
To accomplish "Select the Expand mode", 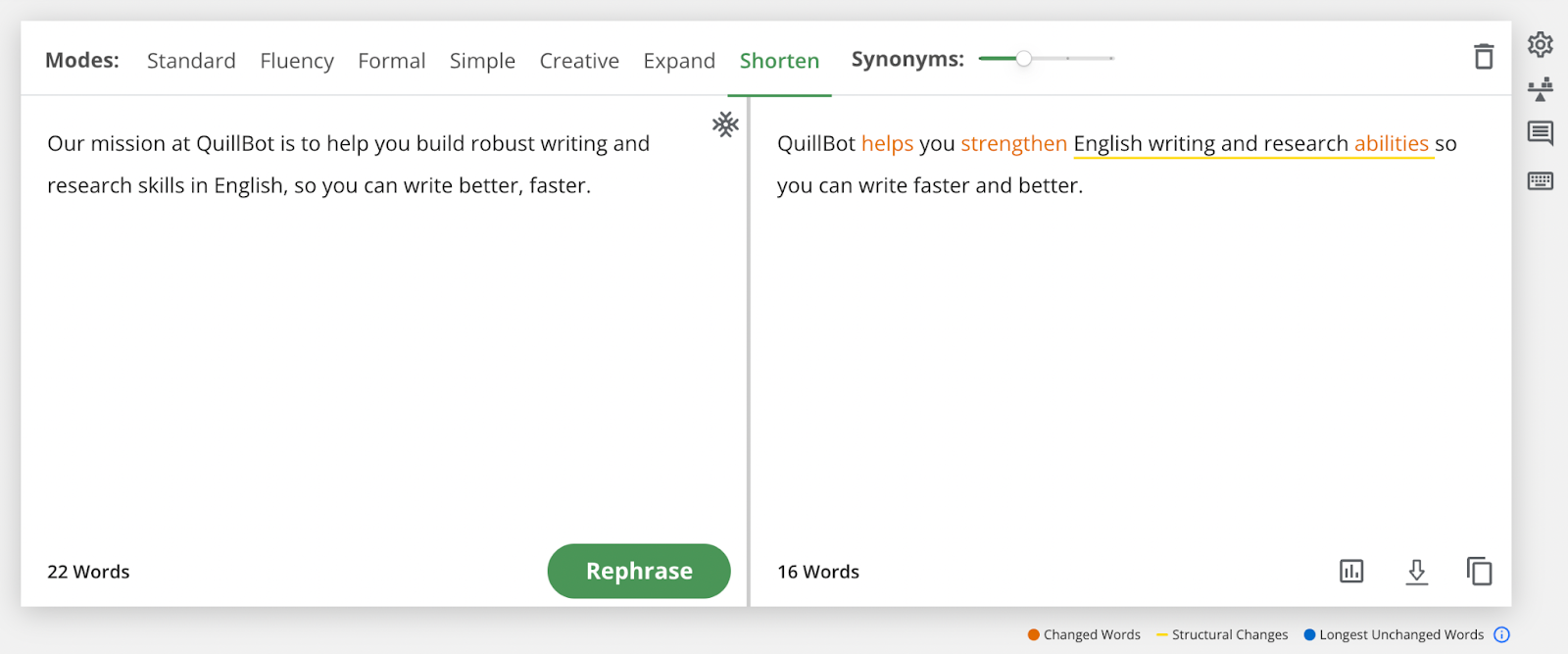I will tap(679, 61).
